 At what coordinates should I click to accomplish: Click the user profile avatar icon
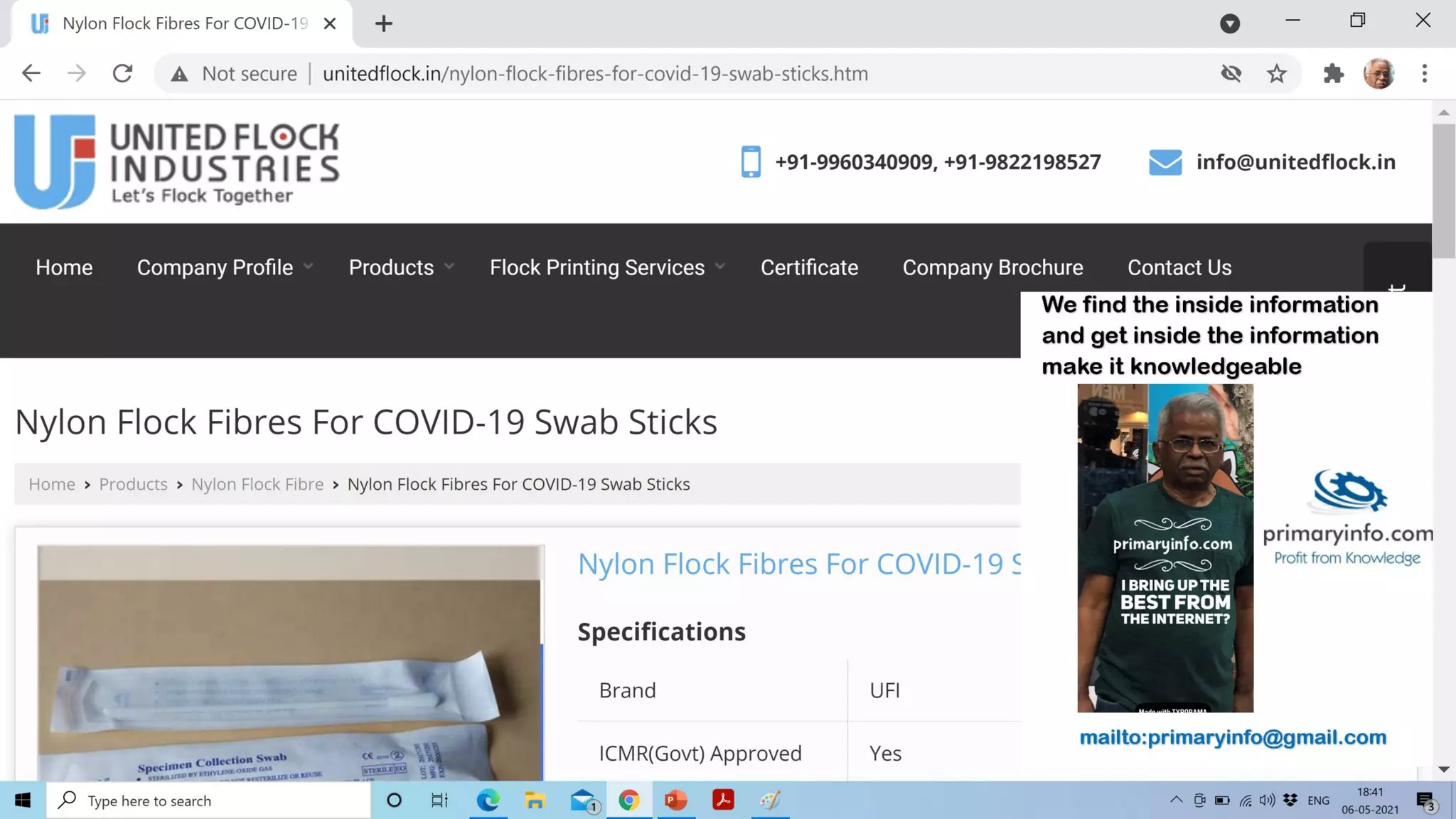point(1379,73)
